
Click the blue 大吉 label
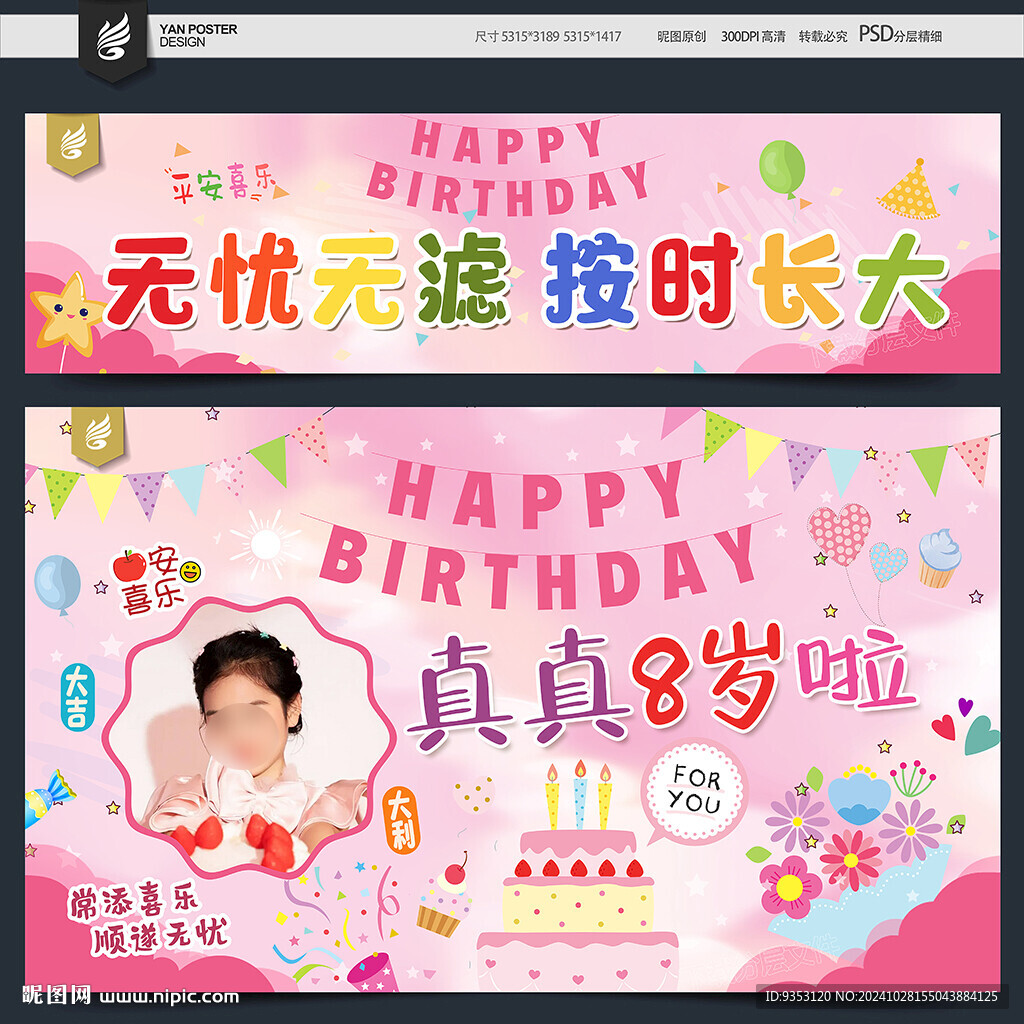(78, 697)
